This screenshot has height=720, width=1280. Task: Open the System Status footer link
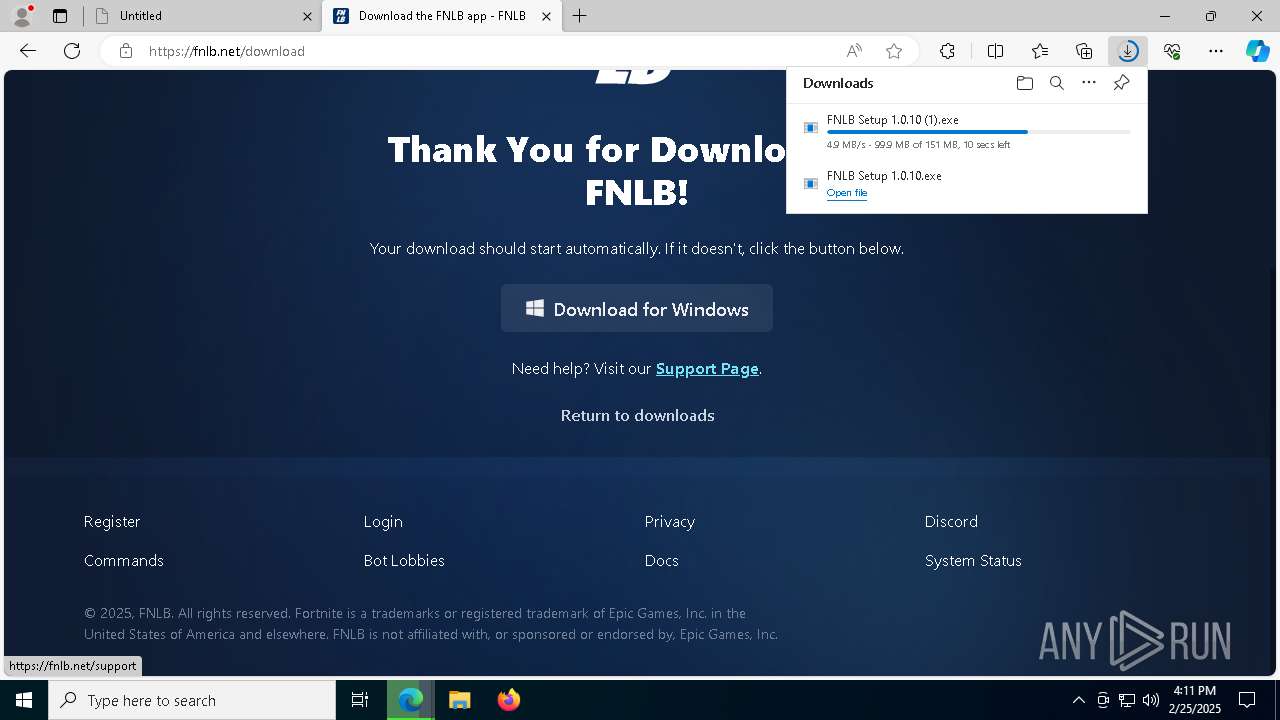[973, 561]
